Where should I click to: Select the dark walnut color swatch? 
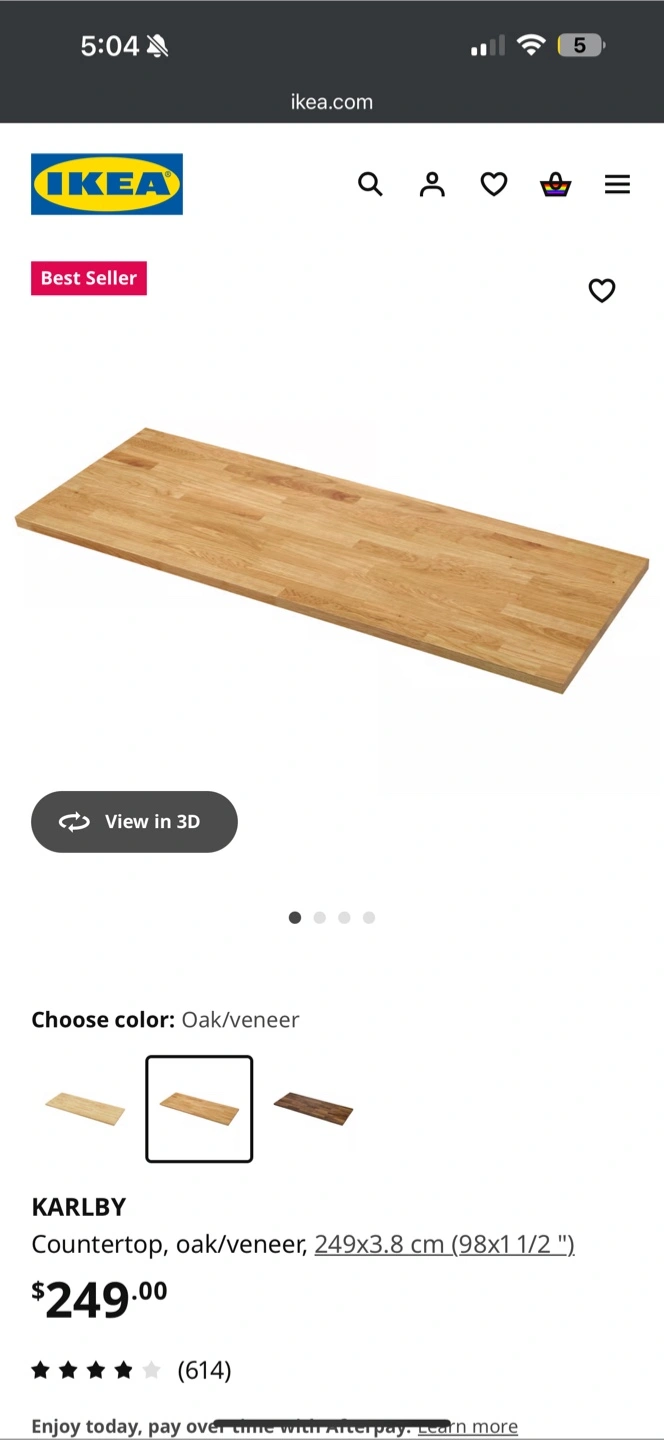coord(313,1108)
